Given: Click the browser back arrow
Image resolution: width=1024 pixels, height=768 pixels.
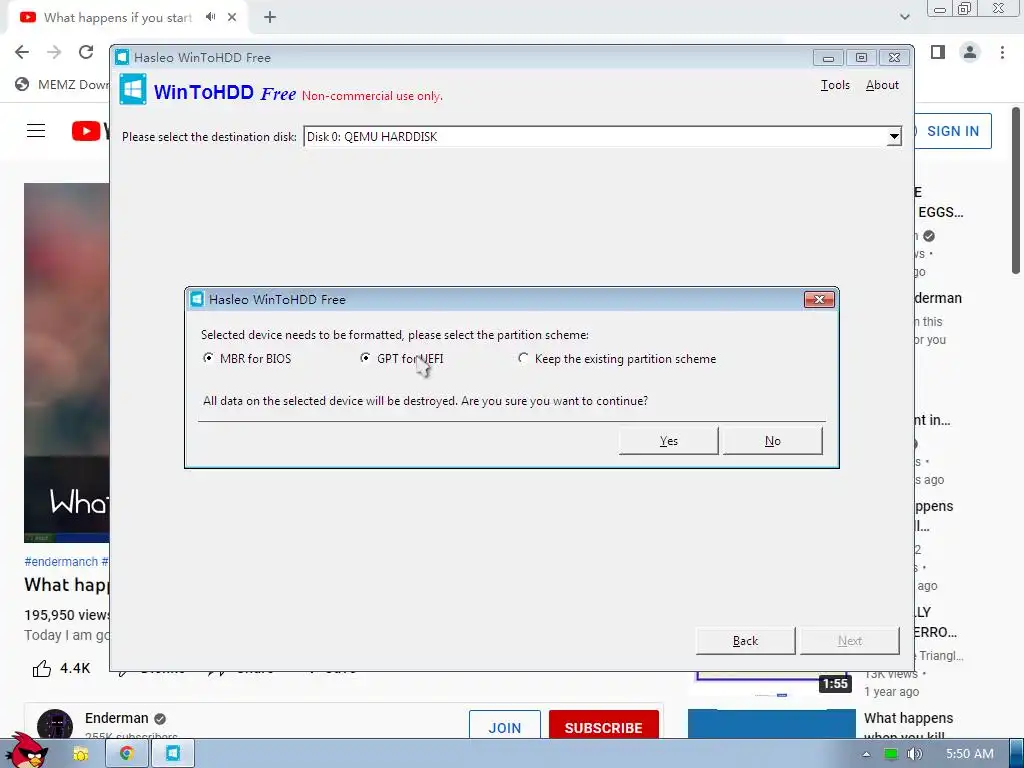Looking at the screenshot, I should (22, 52).
